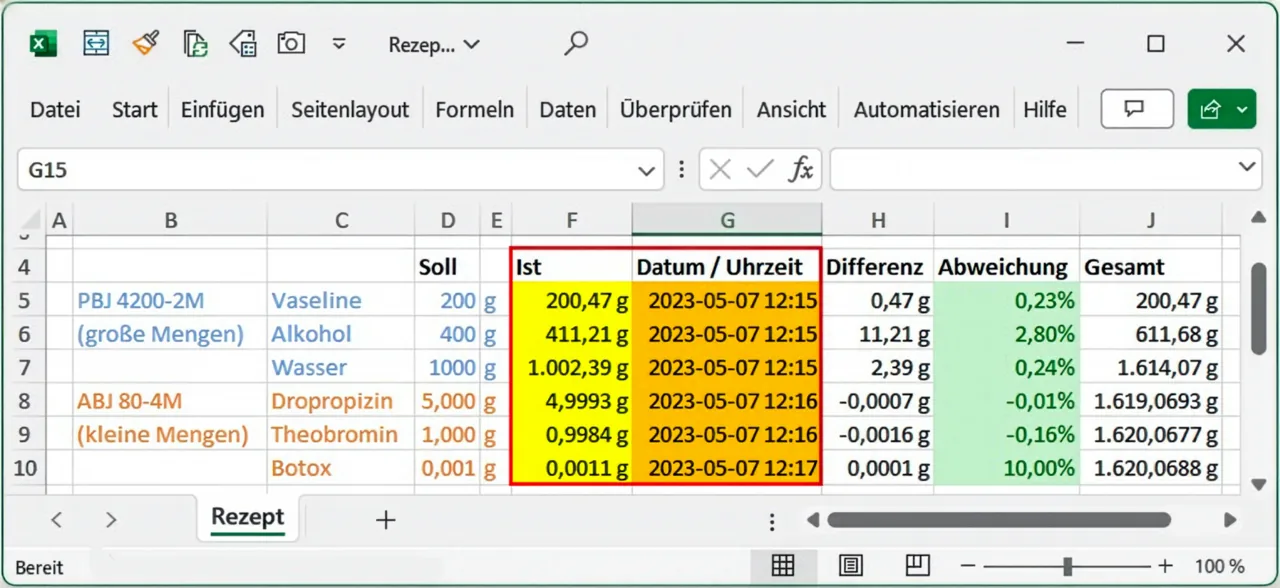Viewport: 1280px width, 588px height.
Task: Select row header 7
Action: tap(24, 368)
